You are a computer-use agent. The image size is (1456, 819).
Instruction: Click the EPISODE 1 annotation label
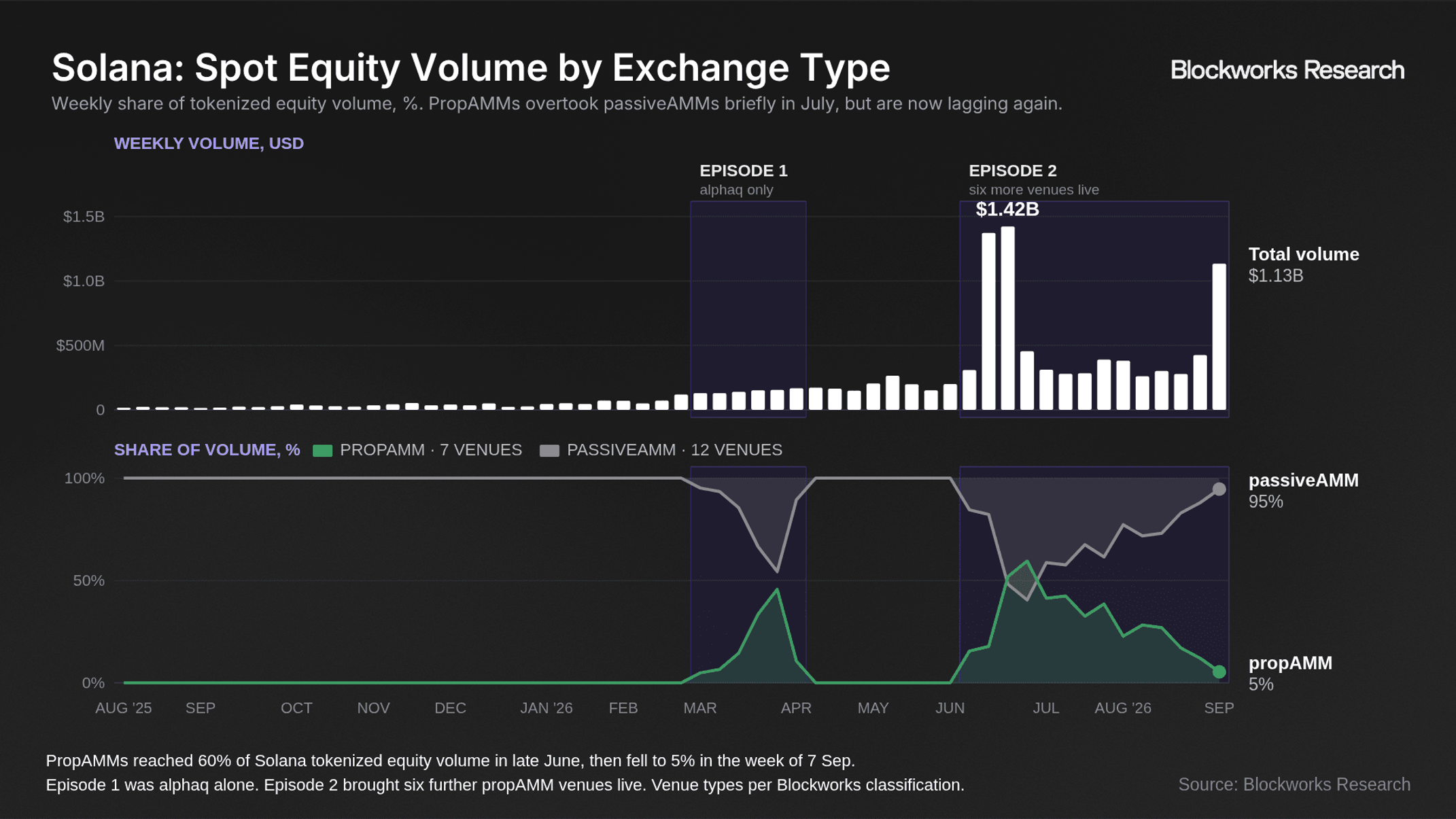click(744, 171)
